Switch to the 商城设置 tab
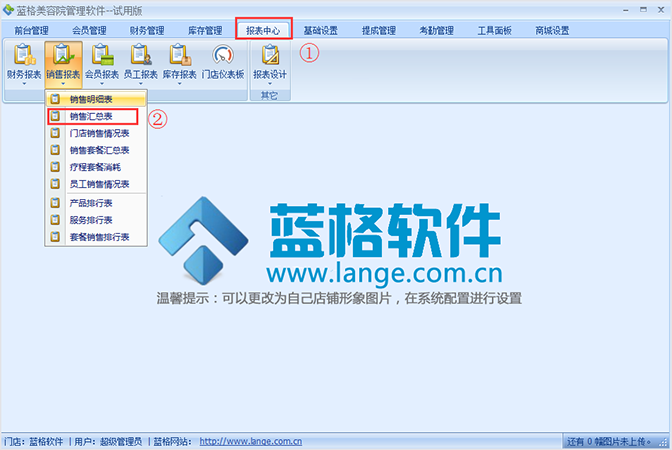This screenshot has width=672, height=450. coord(552,30)
